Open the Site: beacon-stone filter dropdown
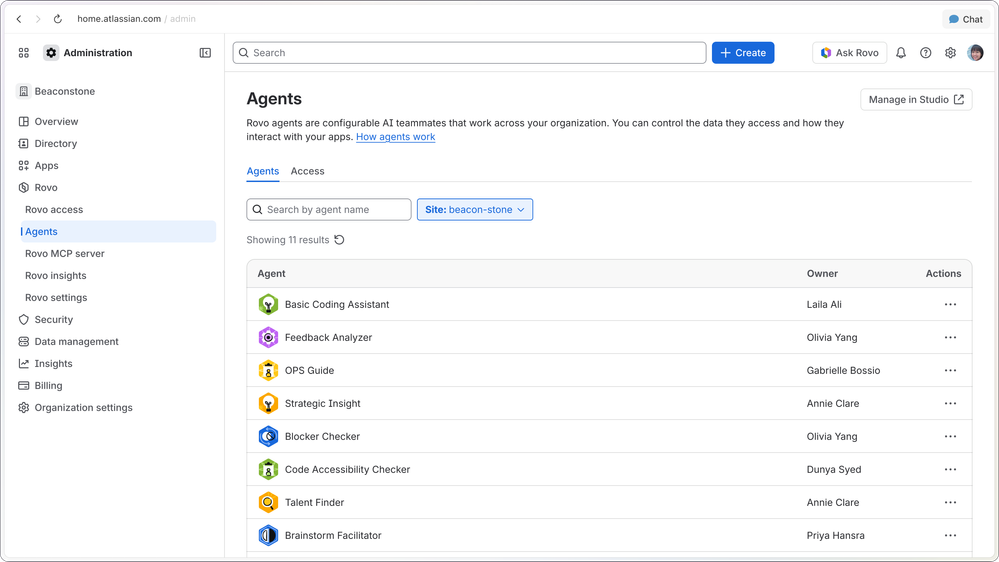The image size is (999, 562). pos(475,210)
